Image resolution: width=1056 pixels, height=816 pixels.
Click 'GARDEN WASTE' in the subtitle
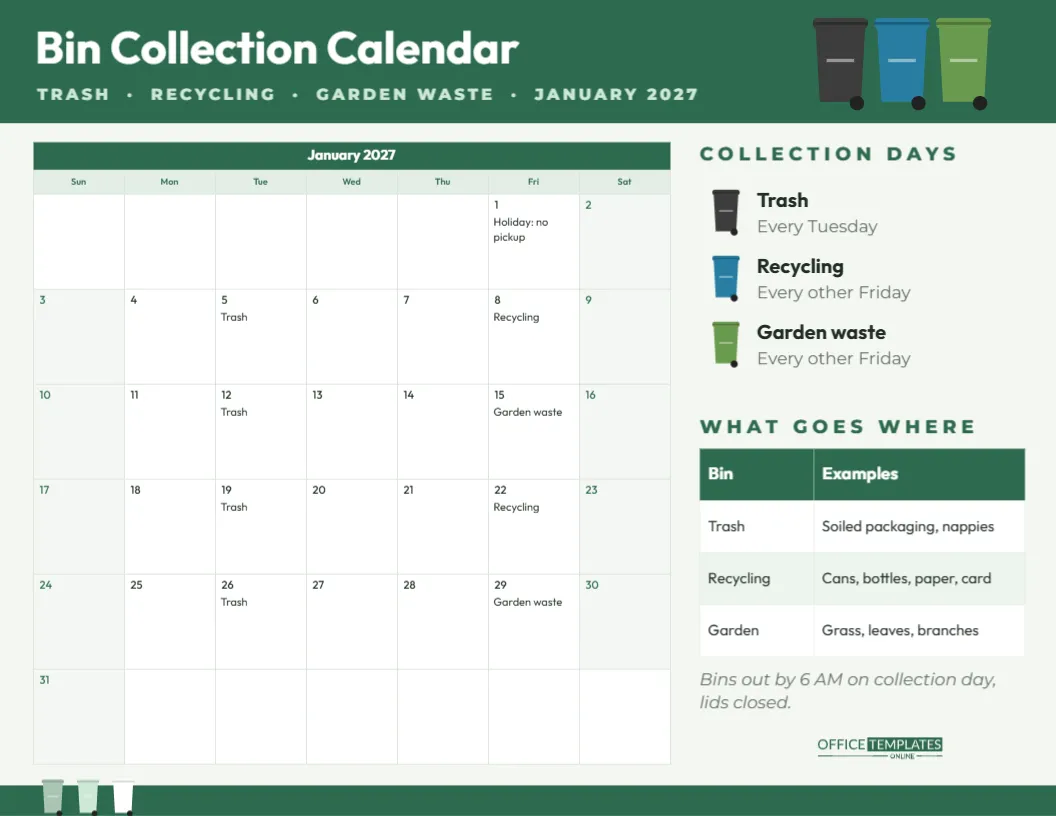click(405, 94)
